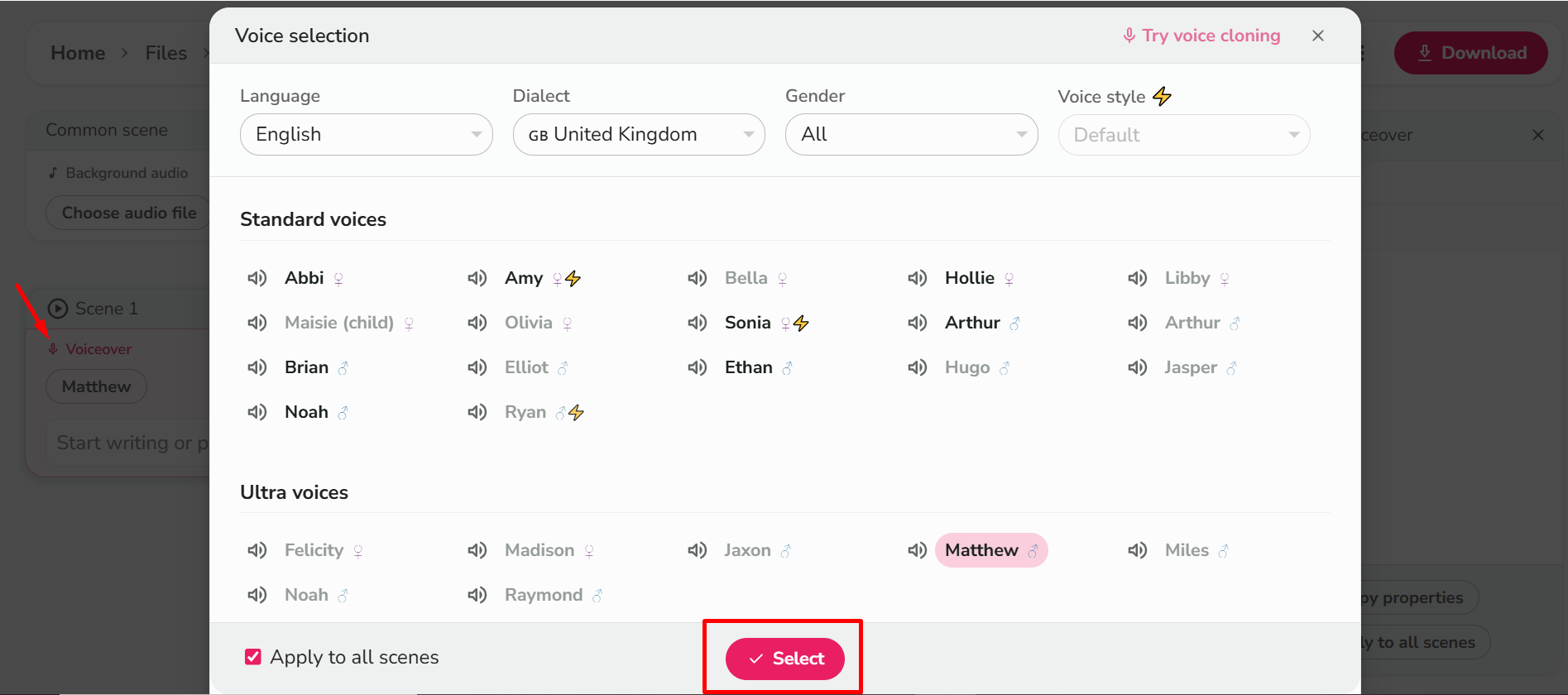1568x695 pixels.
Task: Play Miles ultra voice speaker icon
Action: (1137, 550)
